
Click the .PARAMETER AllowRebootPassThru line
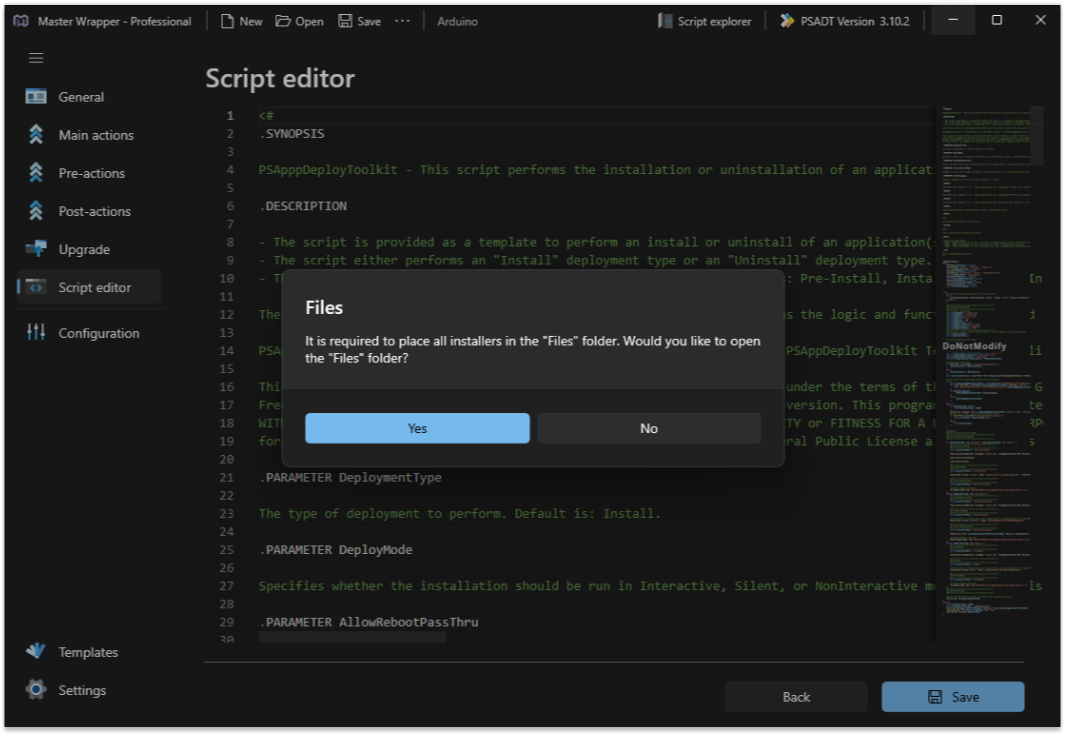coord(368,622)
